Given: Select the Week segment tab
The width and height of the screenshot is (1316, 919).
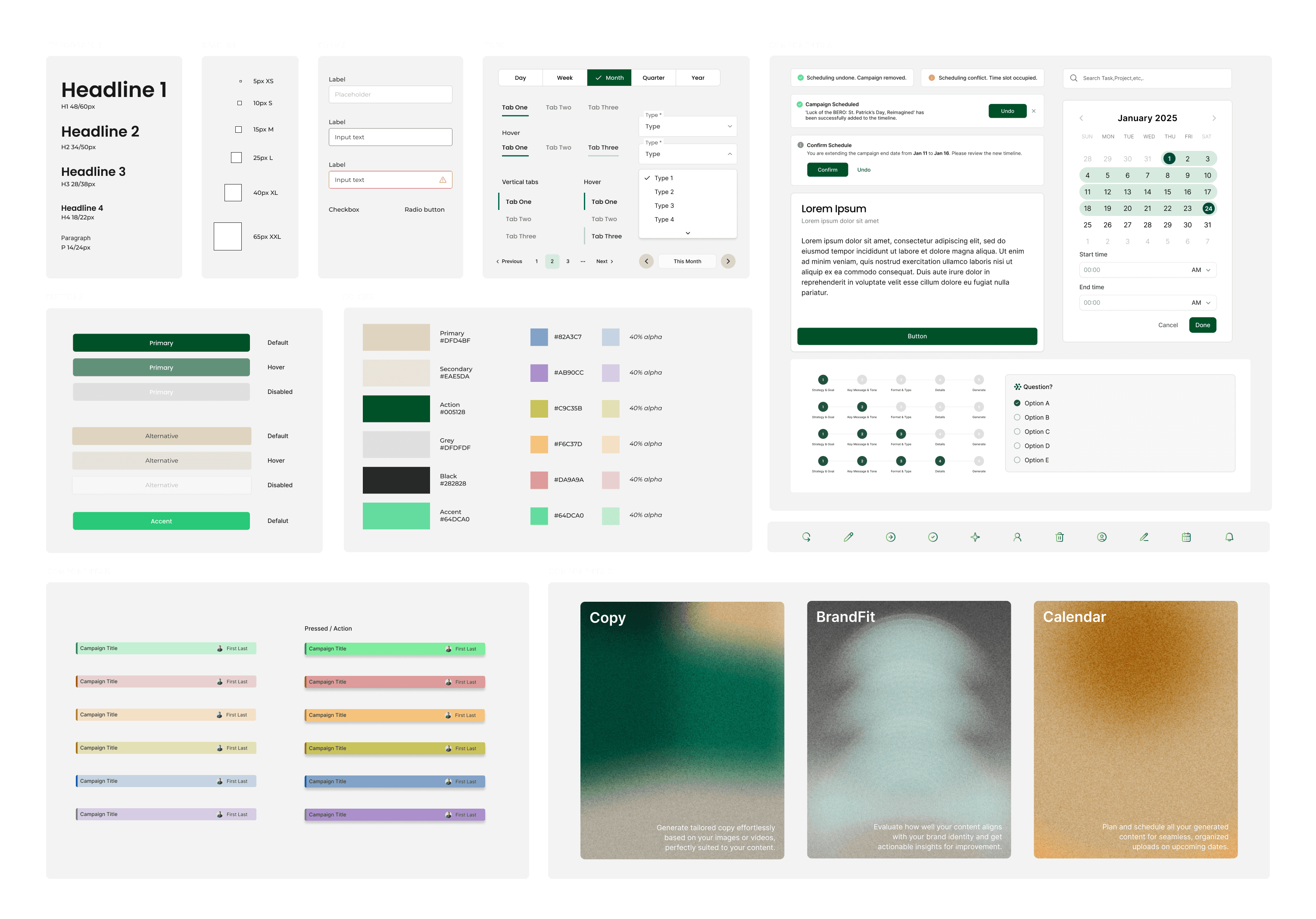Looking at the screenshot, I should [564, 78].
